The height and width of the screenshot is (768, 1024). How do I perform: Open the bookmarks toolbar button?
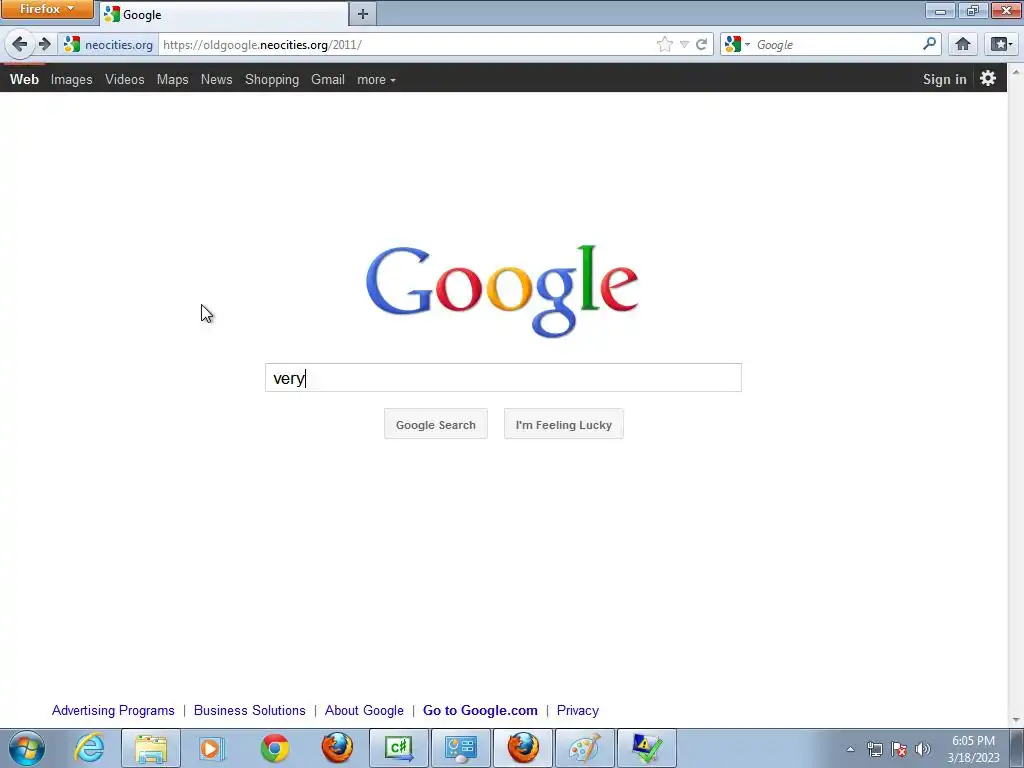coord(1001,44)
